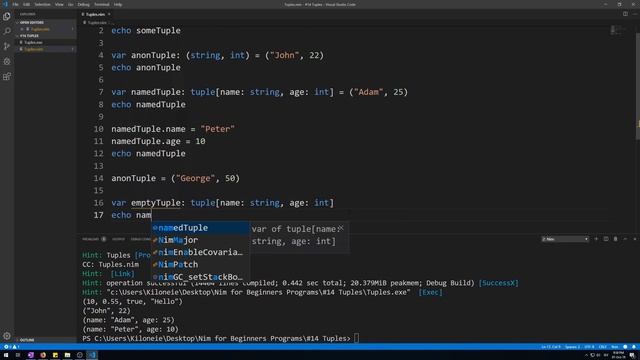640x360 pixels.
Task: Open the Help menu
Action: pos(118,4)
